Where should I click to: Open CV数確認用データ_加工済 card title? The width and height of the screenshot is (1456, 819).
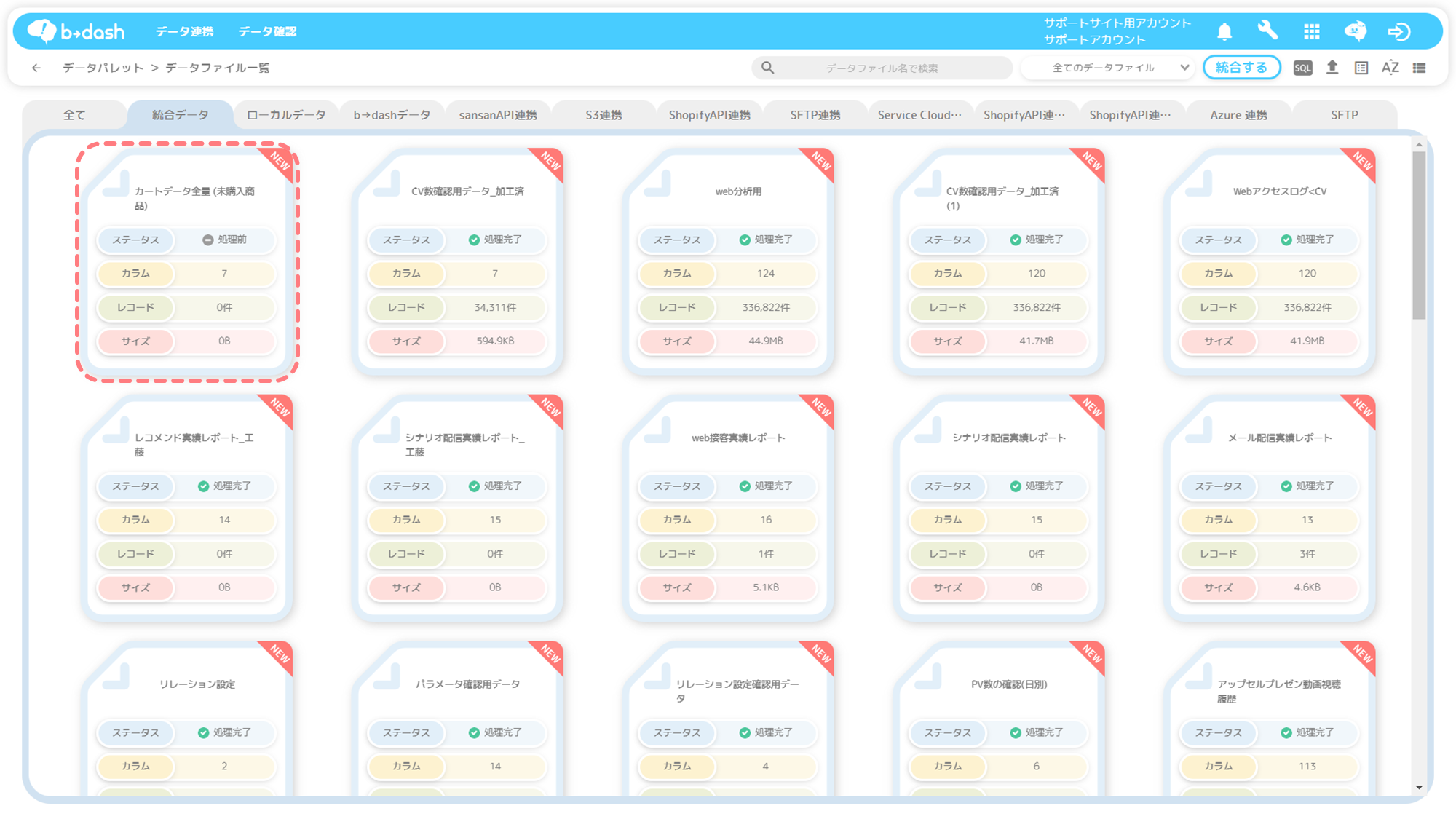click(467, 191)
